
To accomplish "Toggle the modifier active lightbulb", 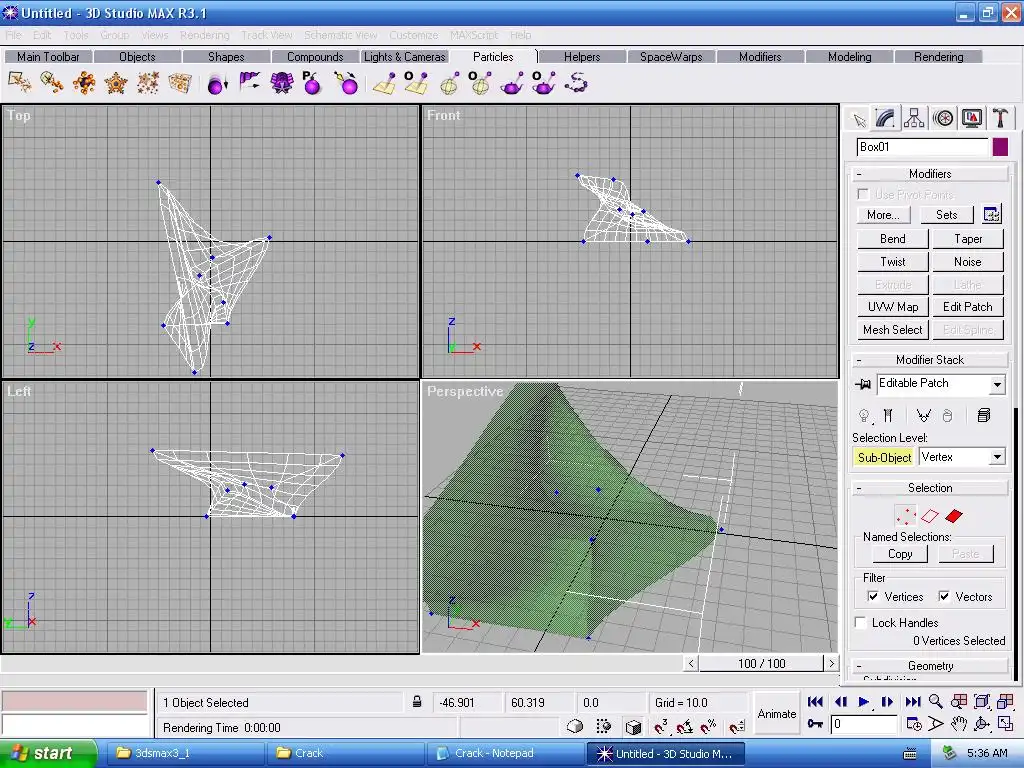I will pos(864,415).
